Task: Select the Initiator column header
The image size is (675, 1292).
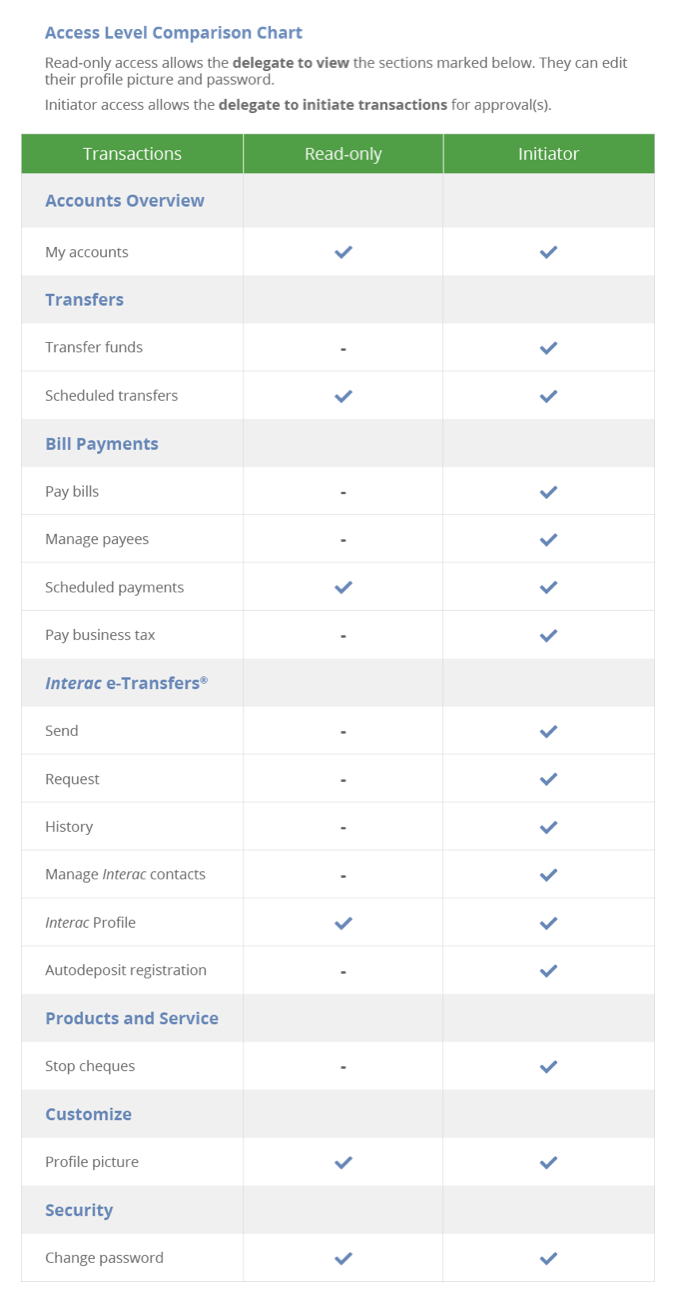Action: click(x=549, y=154)
